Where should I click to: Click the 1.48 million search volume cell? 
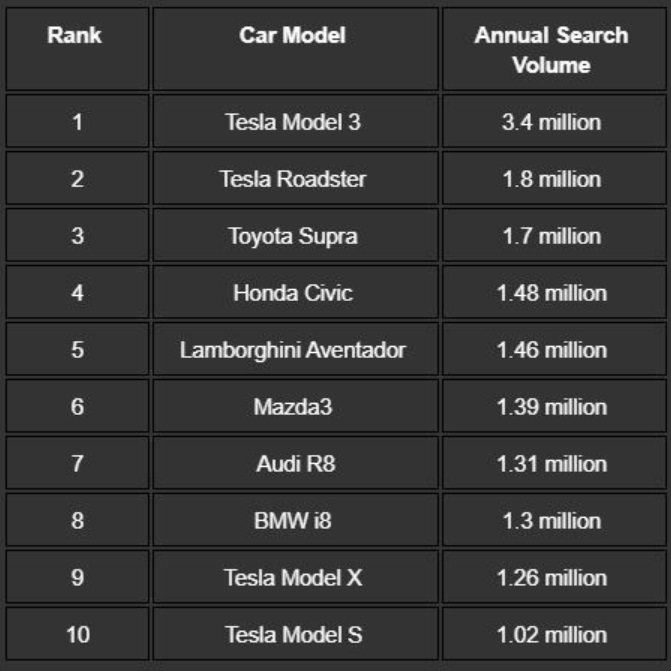tap(551, 293)
